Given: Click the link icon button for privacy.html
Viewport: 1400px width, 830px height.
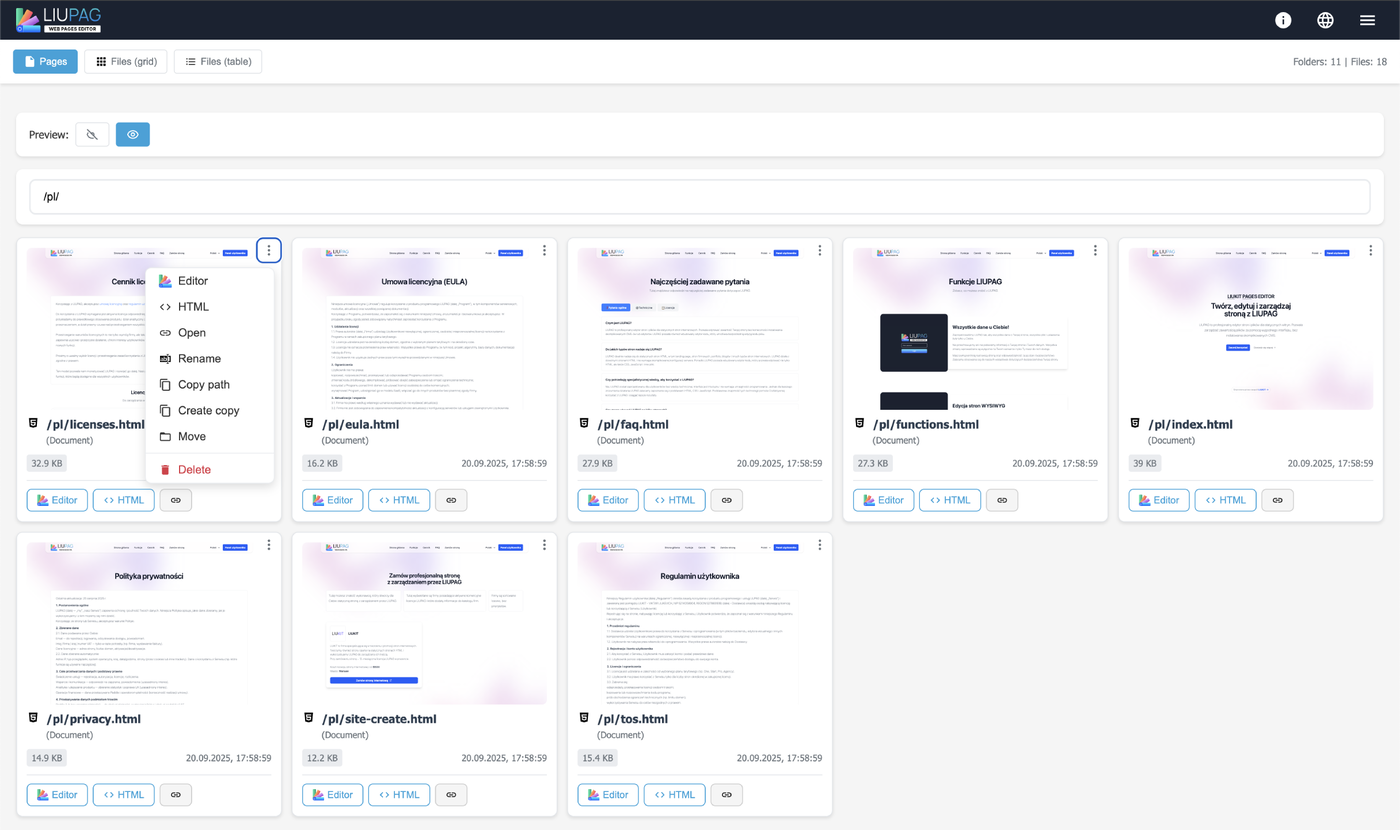Looking at the screenshot, I should 175,795.
